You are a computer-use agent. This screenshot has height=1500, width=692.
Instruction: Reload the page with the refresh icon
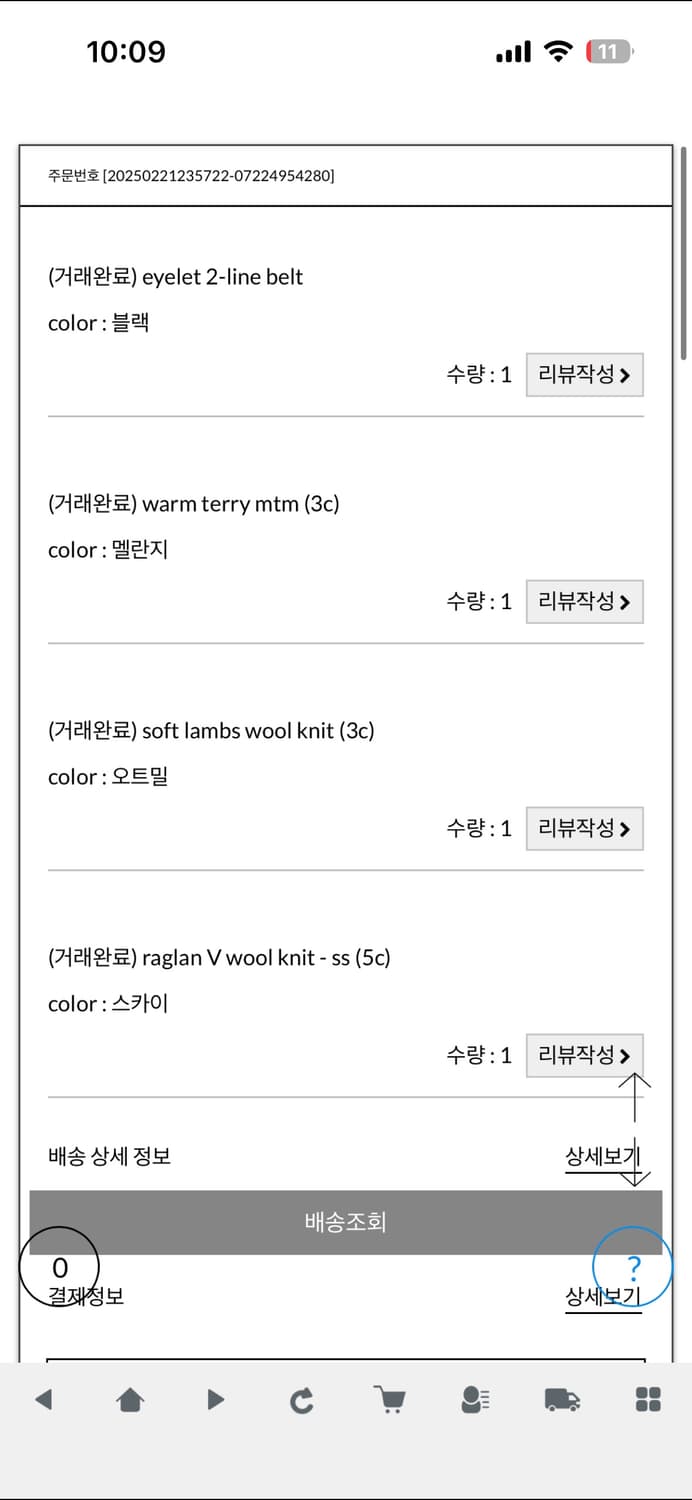tap(302, 1400)
